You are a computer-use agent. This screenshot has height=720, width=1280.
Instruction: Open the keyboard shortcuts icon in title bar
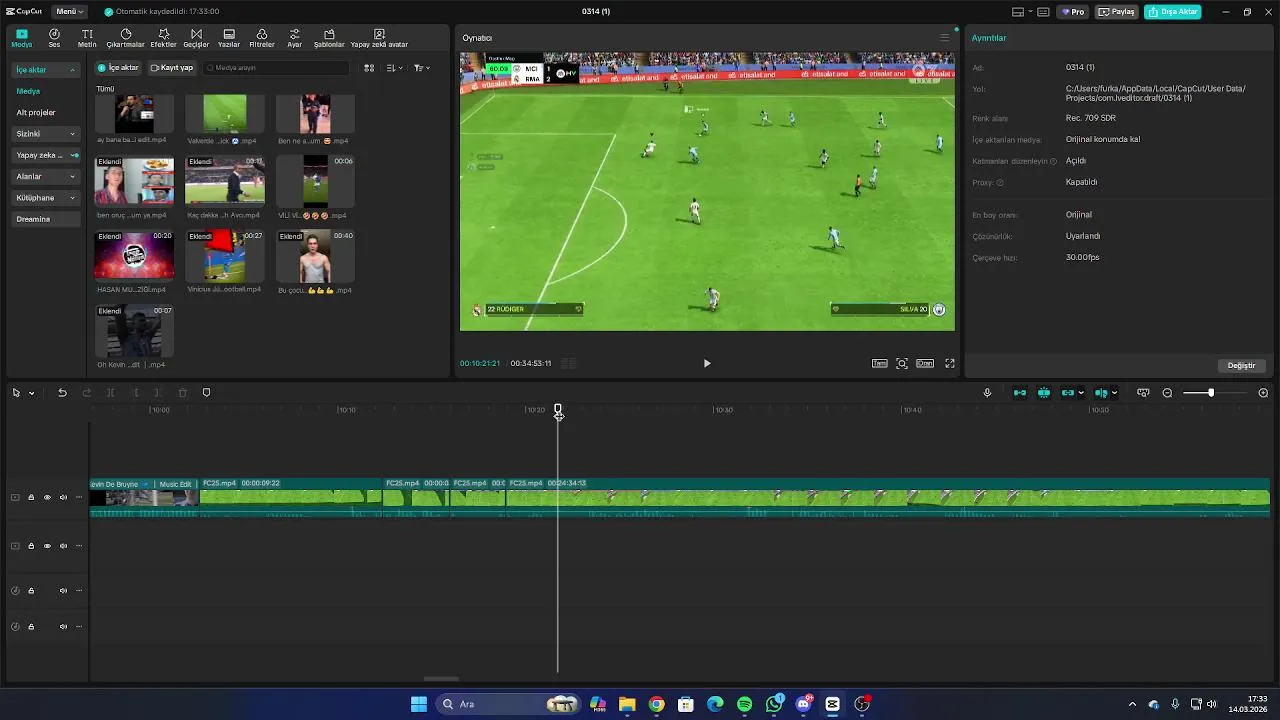point(1043,12)
